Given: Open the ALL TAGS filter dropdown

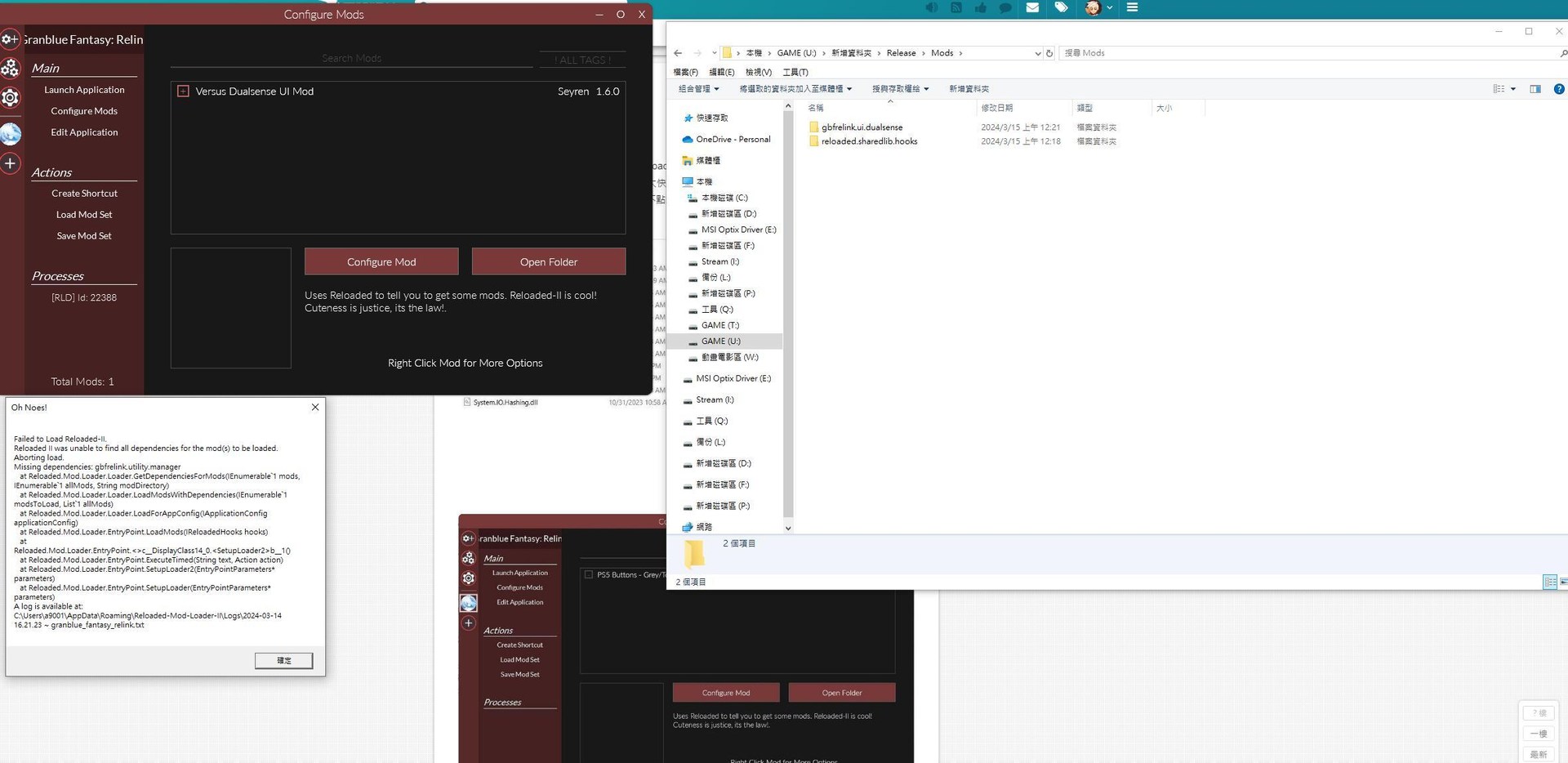Looking at the screenshot, I should click(x=581, y=60).
